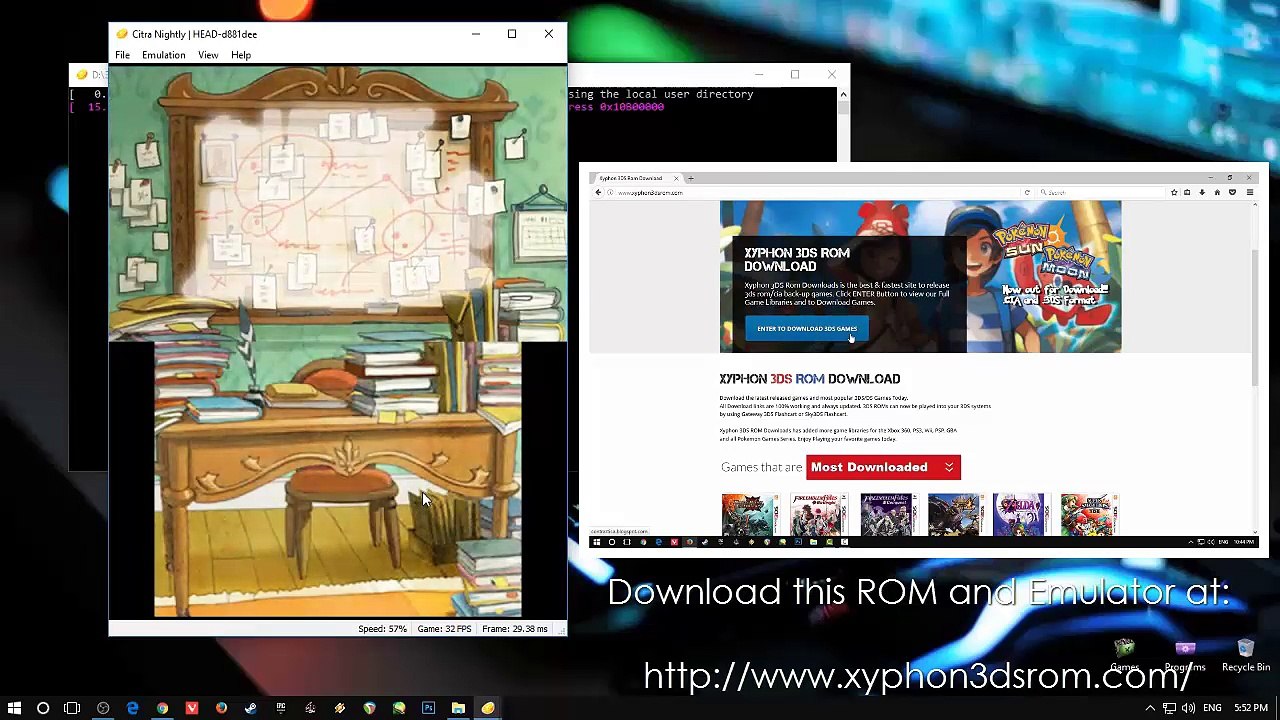Expand the Most Downloaded dropdown
The height and width of the screenshot is (720, 1280).
click(x=883, y=467)
